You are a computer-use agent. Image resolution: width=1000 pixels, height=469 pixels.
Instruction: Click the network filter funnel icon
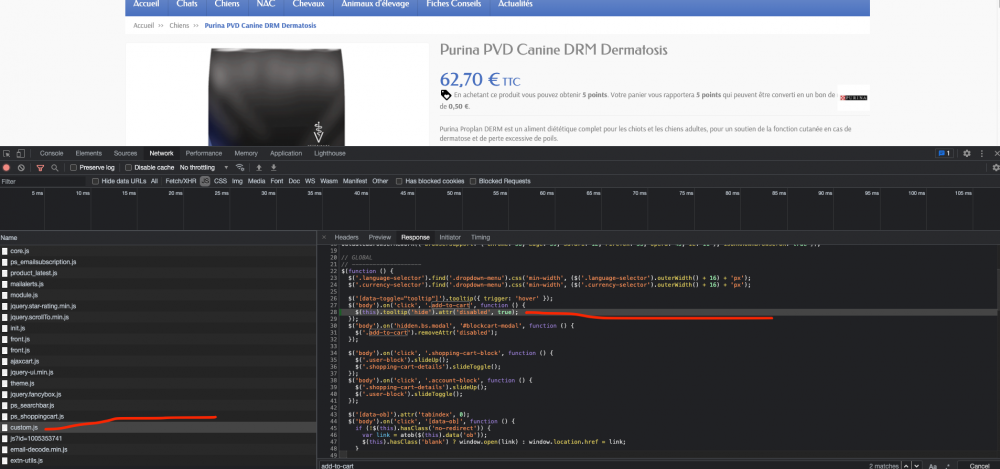[x=41, y=167]
